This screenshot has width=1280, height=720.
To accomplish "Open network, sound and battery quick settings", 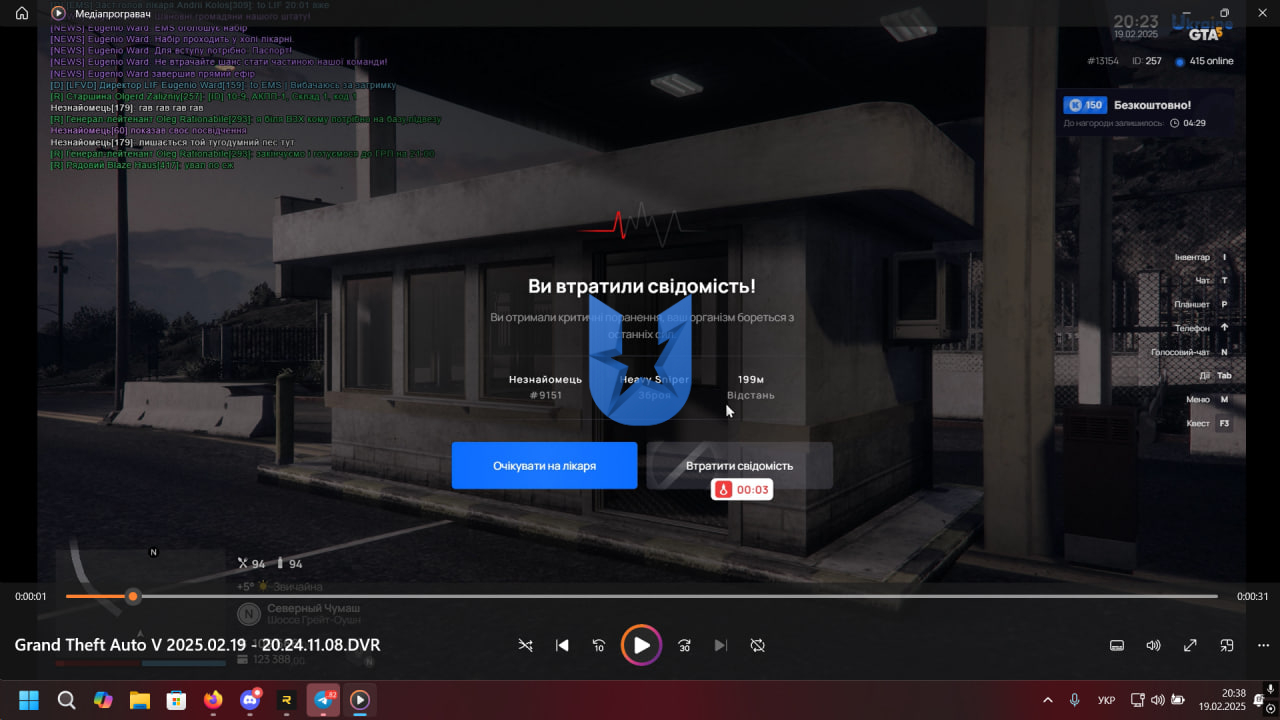I will (1157, 700).
